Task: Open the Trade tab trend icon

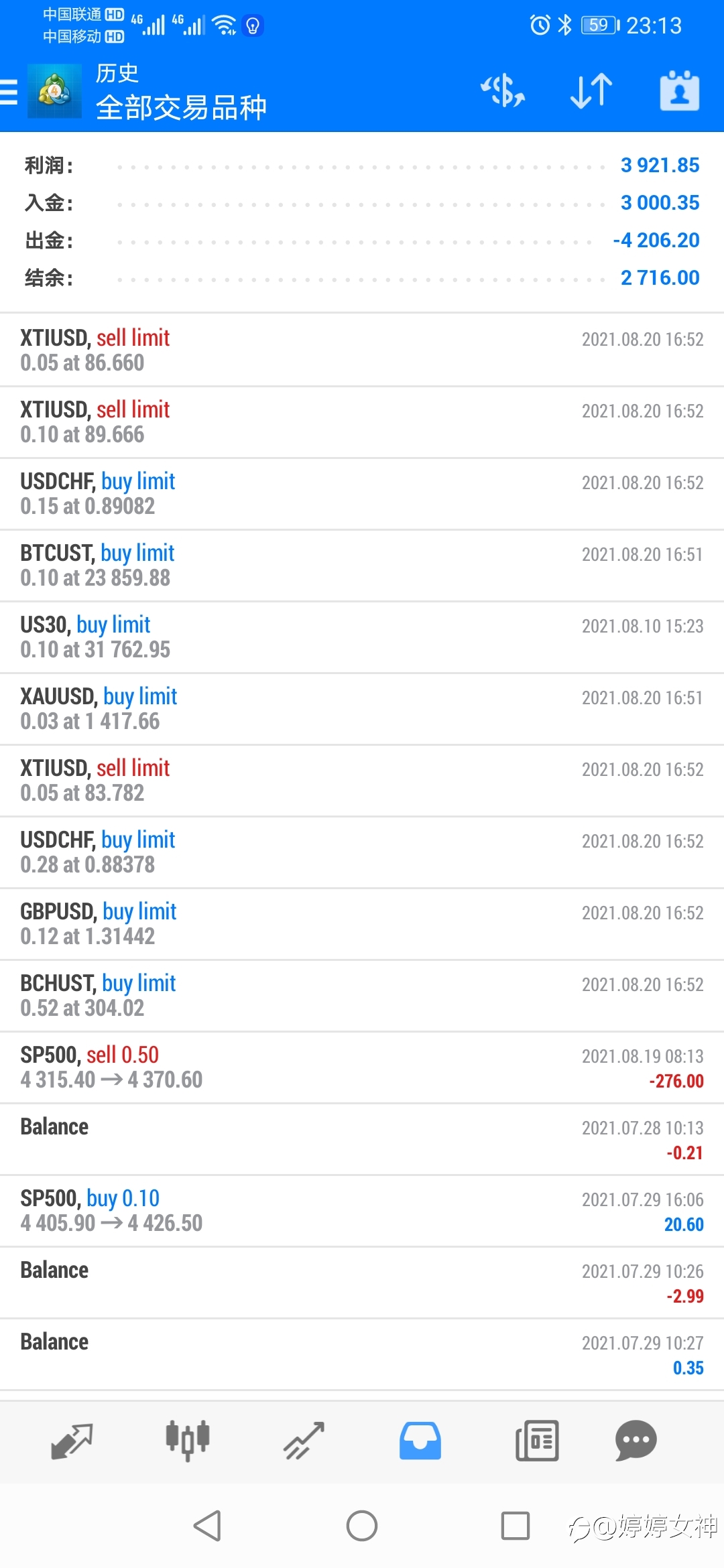Action: 304,1441
